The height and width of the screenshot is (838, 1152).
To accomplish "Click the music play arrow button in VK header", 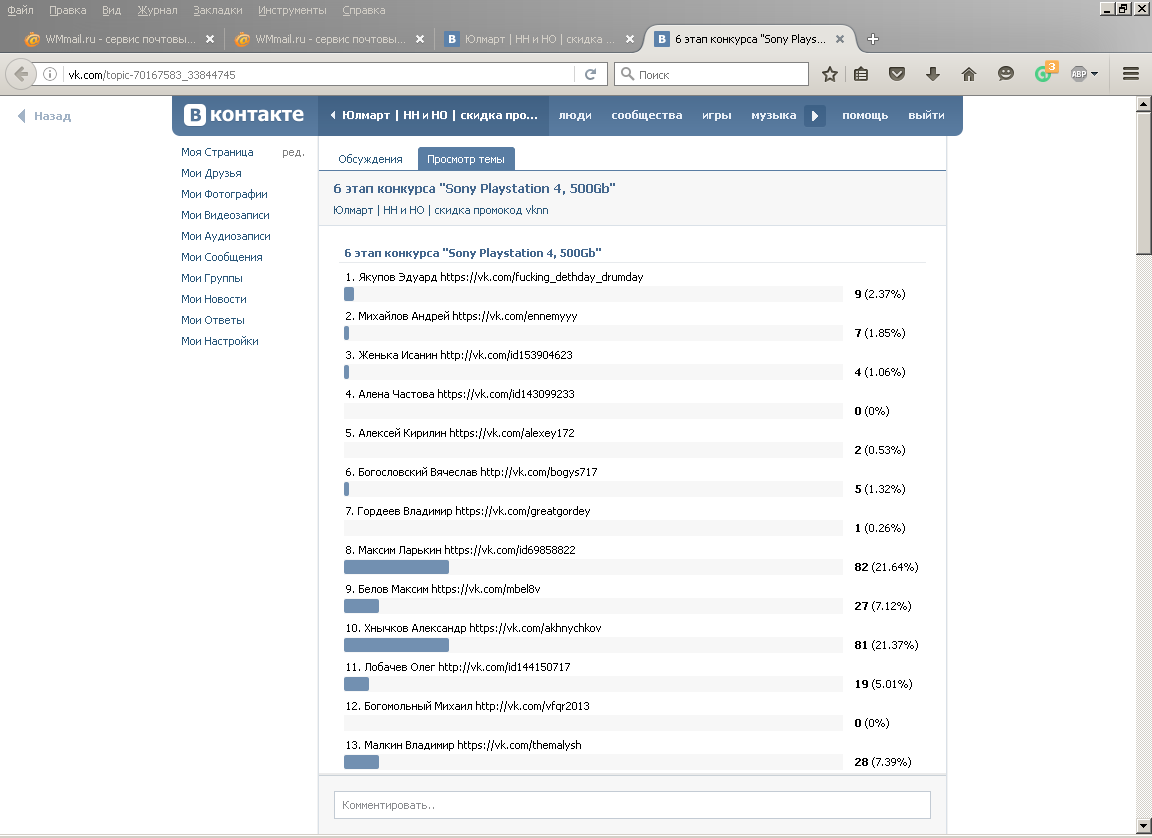I will click(815, 115).
